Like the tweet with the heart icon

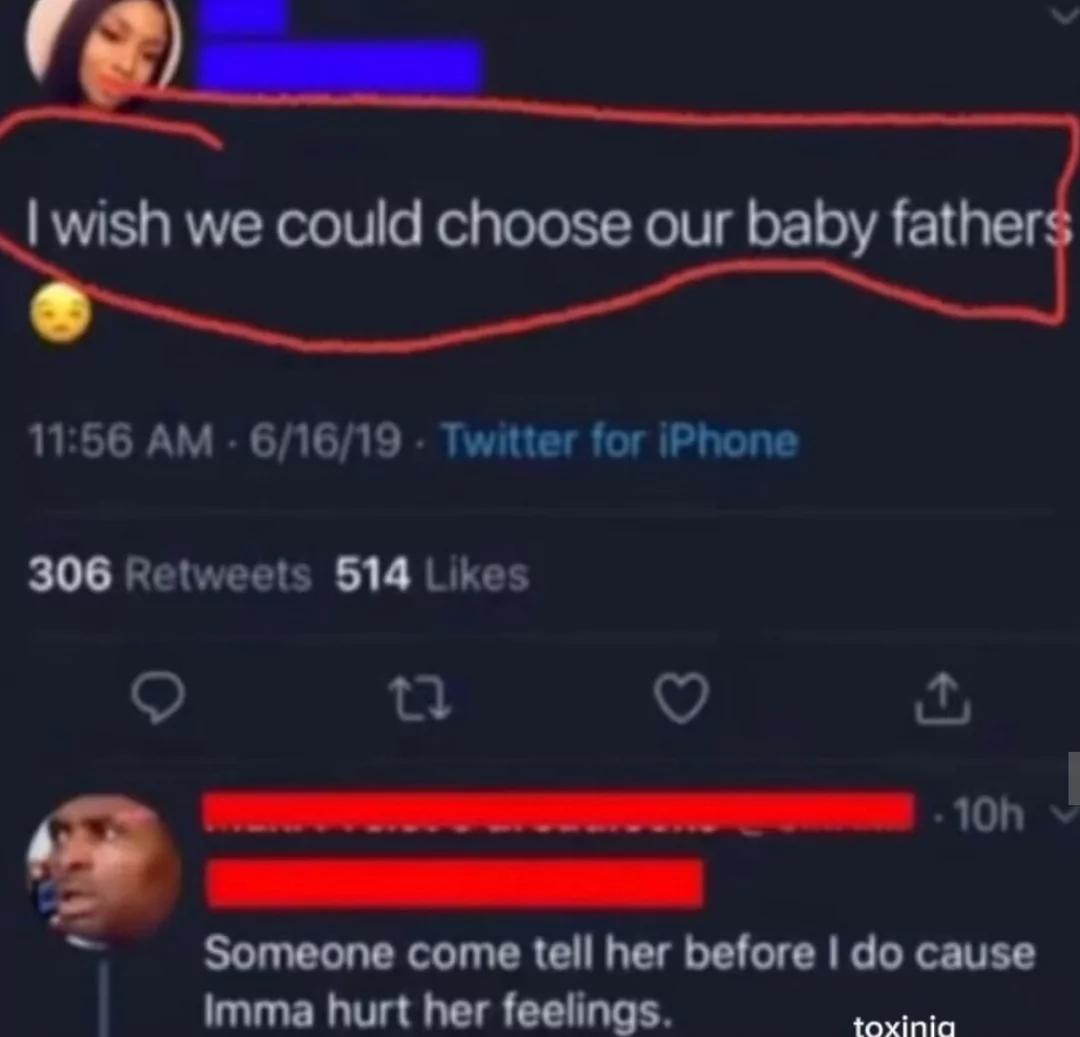(681, 698)
